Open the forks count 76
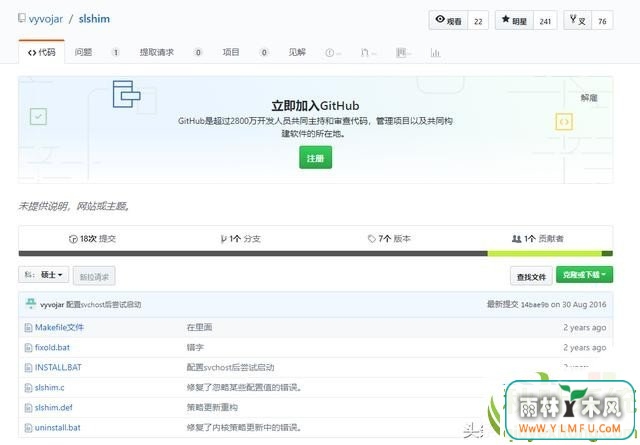Viewport: 640px width, 445px height. point(602,21)
